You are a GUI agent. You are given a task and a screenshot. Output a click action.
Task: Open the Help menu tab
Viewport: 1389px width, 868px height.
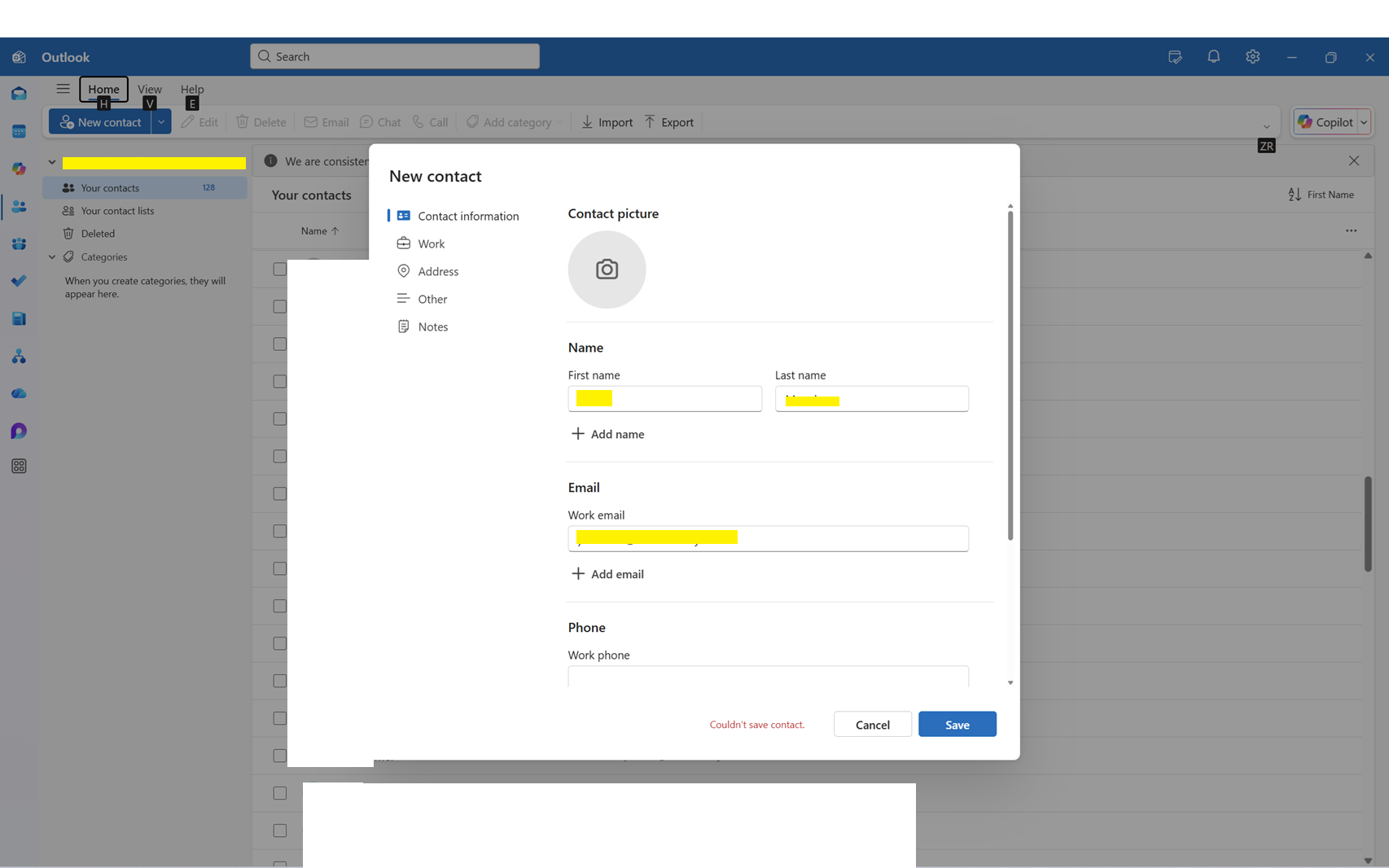click(191, 90)
